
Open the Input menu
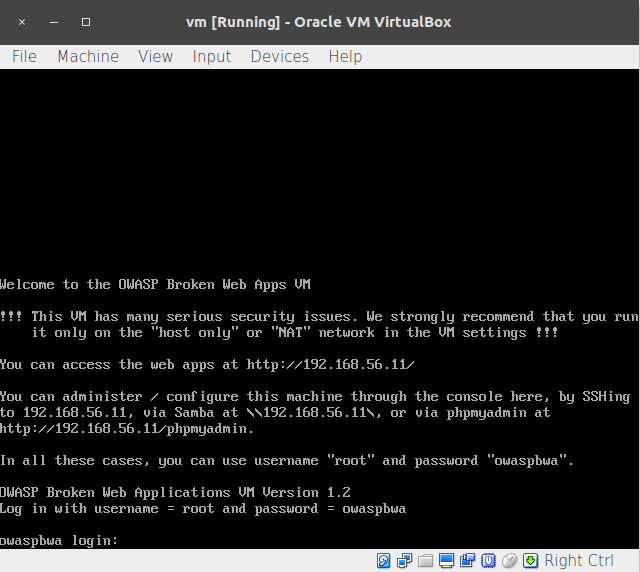coord(212,56)
